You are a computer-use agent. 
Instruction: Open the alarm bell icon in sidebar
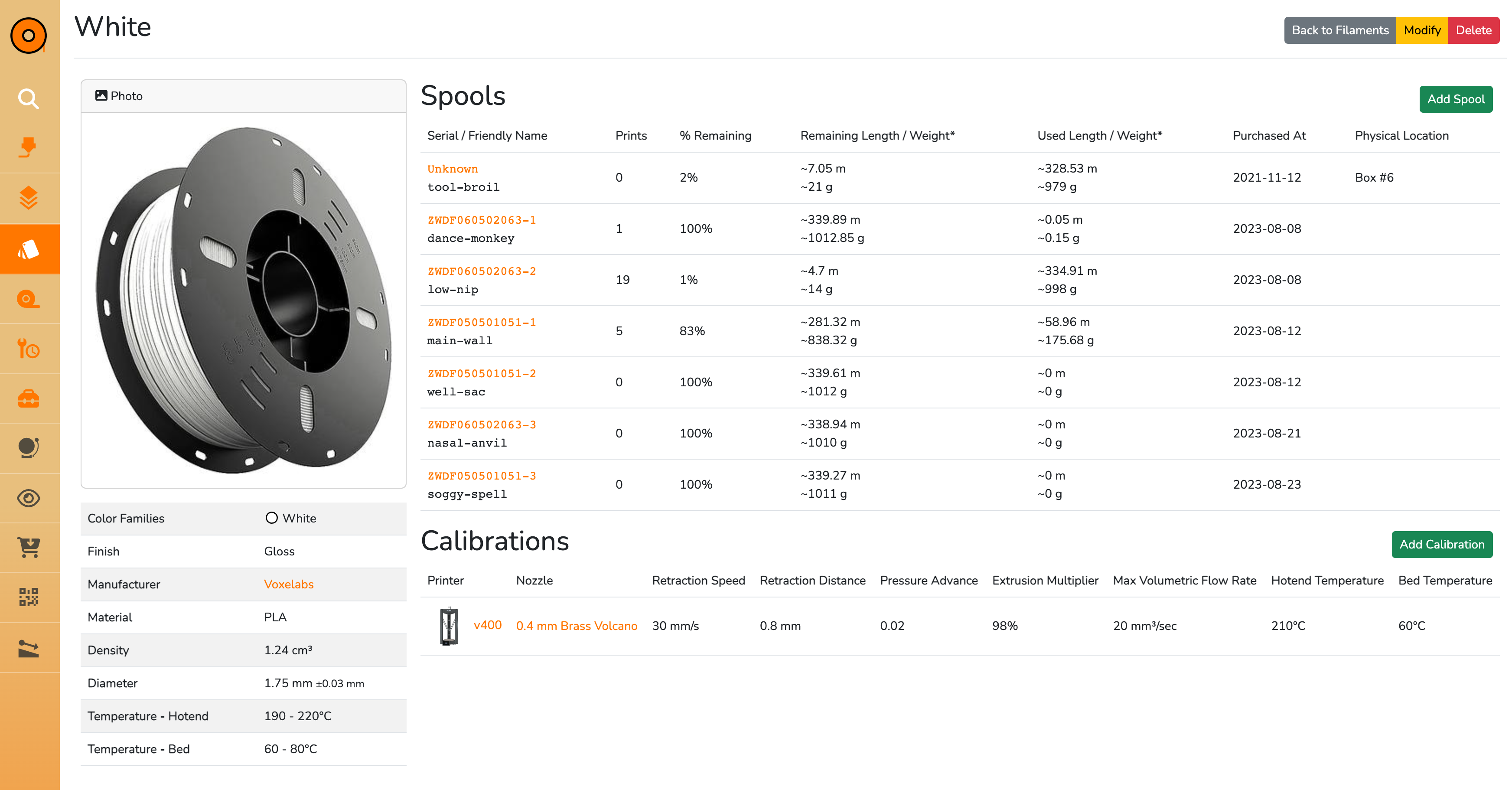point(28,448)
